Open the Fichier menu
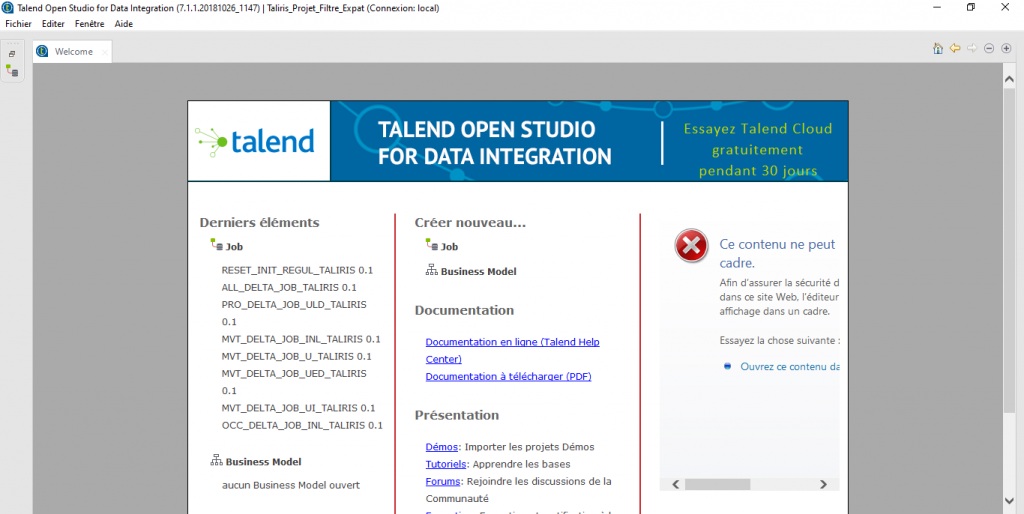The width and height of the screenshot is (1024, 514). pyautogui.click(x=18, y=24)
